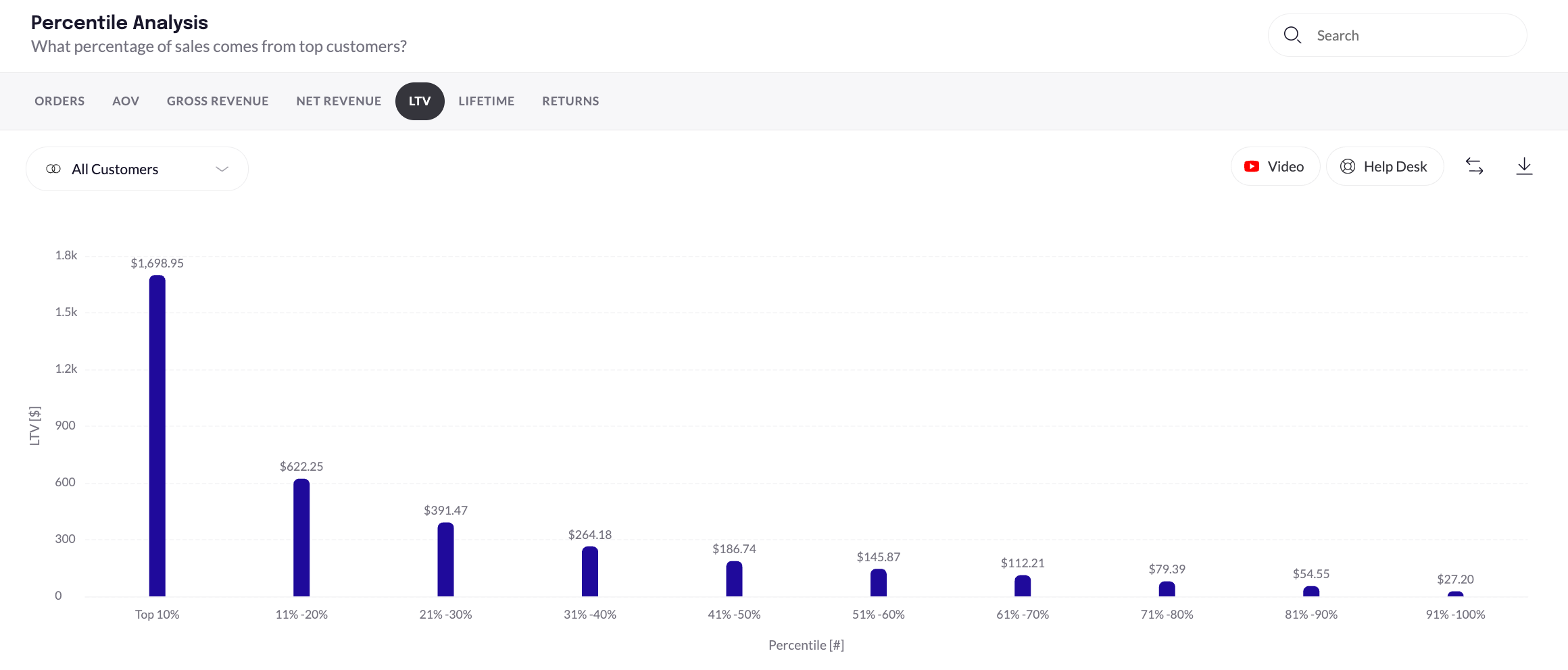1568x670 pixels.
Task: Click the chart export download icon top right
Action: [x=1525, y=166]
